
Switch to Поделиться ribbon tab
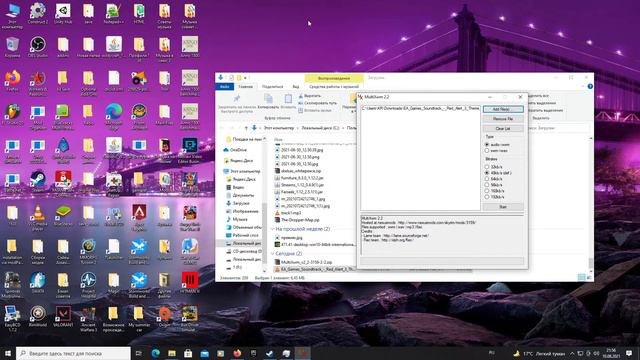272,87
